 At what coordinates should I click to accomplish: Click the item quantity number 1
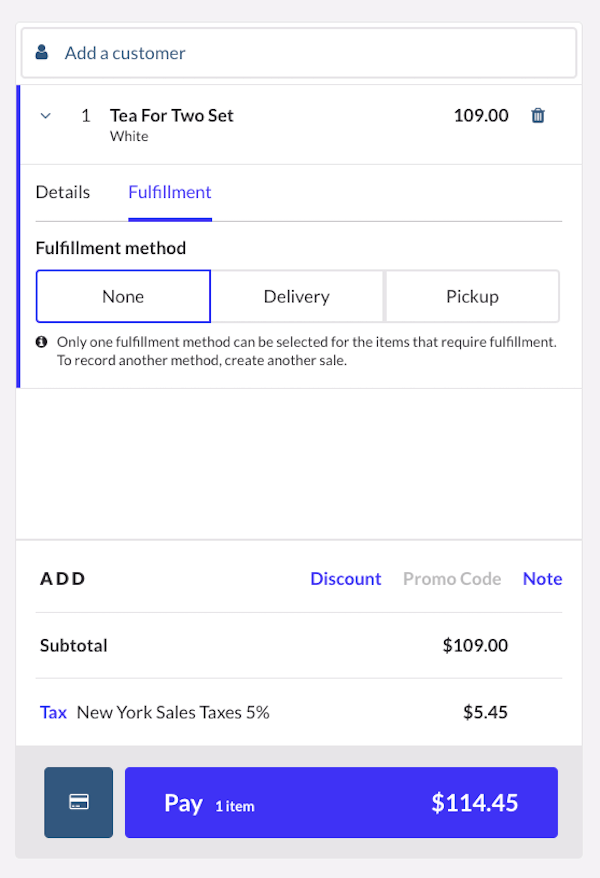point(86,116)
